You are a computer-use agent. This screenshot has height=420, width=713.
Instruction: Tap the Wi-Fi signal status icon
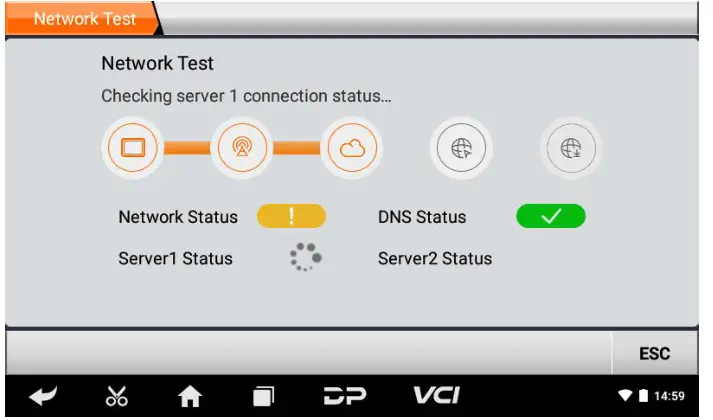coord(625,395)
